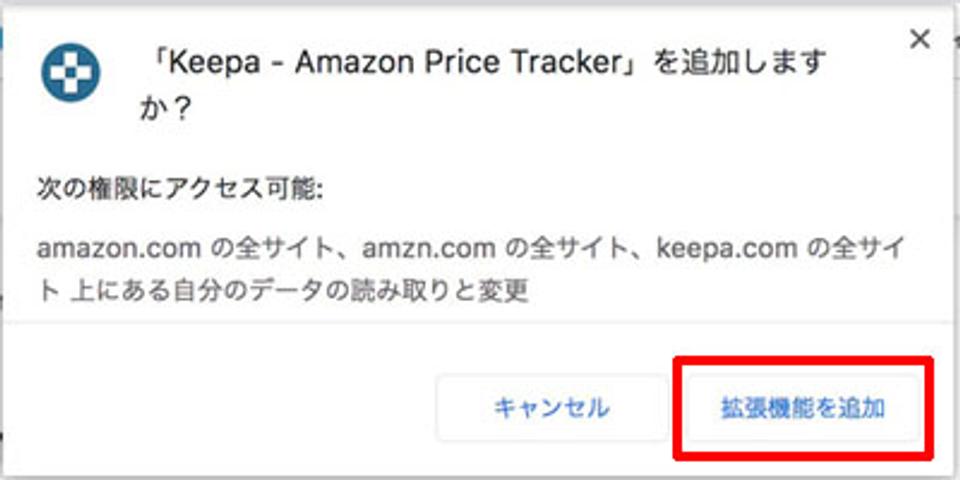Close the dialog with the X icon
This screenshot has height=480, width=960.
pyautogui.click(x=920, y=40)
